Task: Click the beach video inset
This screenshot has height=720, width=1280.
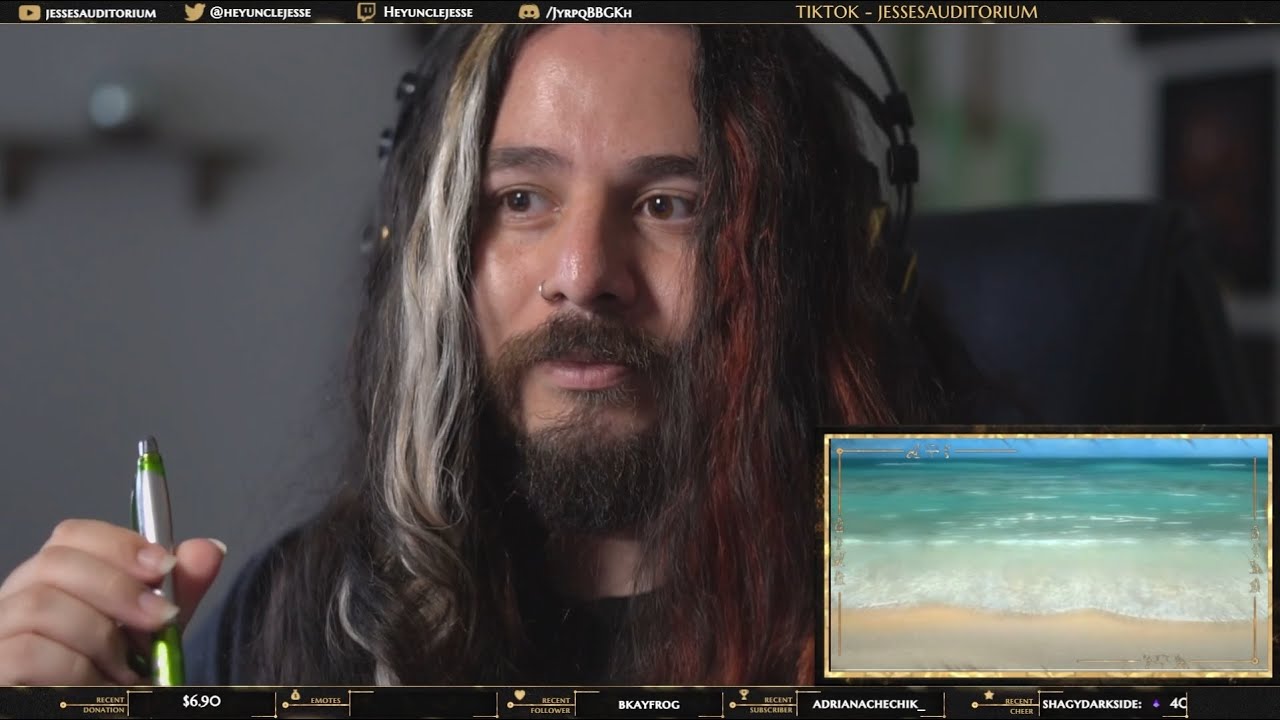Action: (1048, 556)
